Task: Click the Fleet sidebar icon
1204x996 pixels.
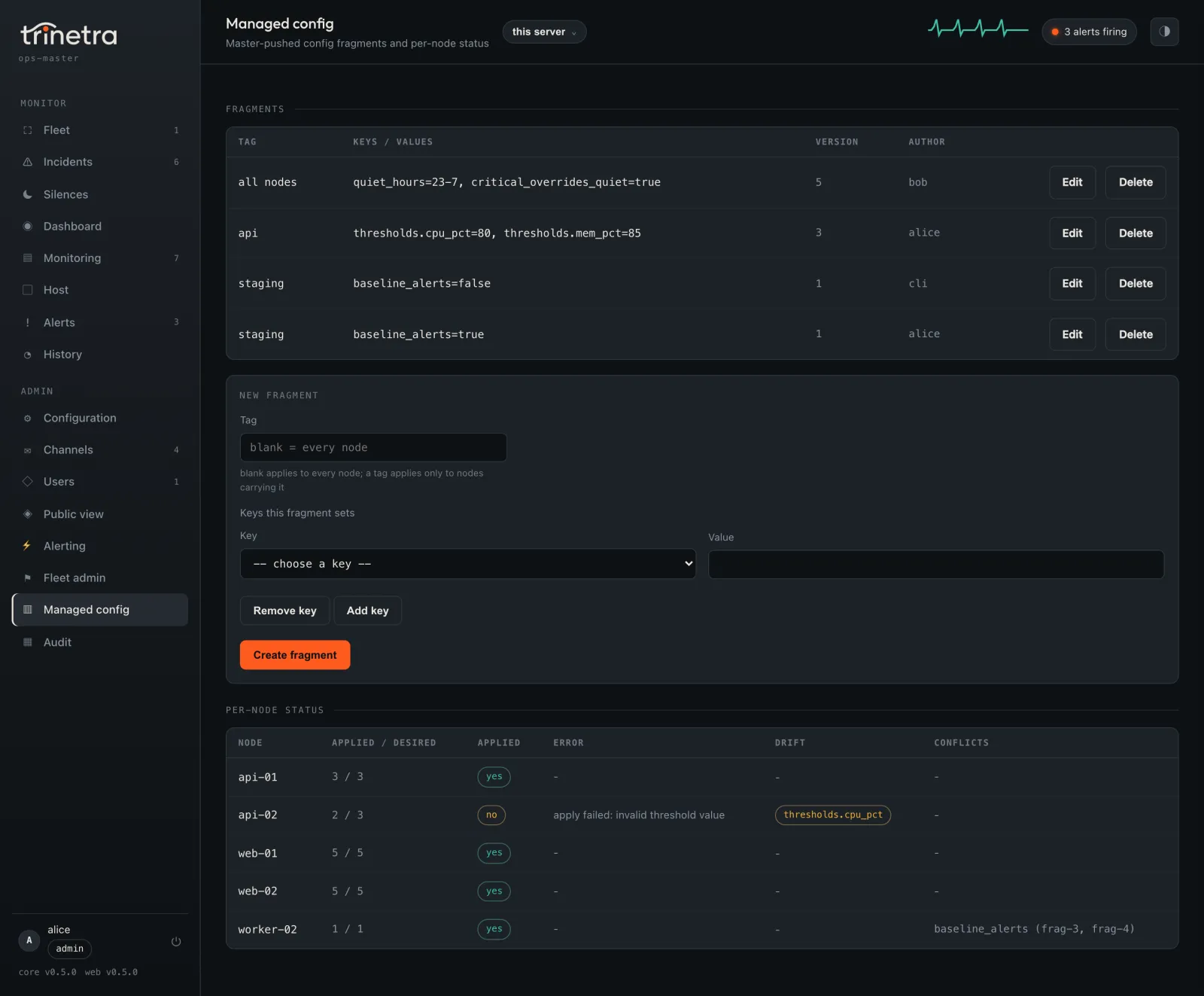Action: pyautogui.click(x=28, y=130)
